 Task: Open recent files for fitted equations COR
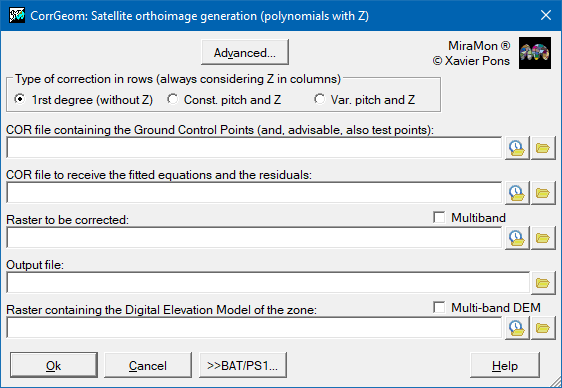coord(517,193)
